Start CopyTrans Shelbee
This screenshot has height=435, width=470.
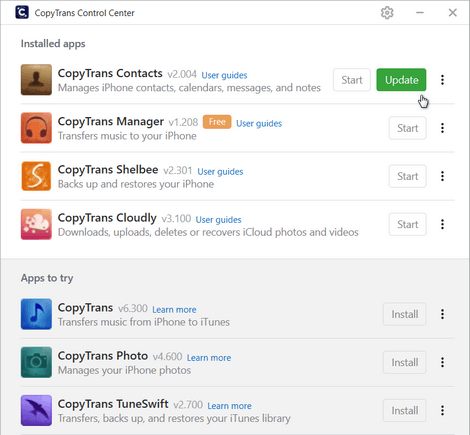407,176
